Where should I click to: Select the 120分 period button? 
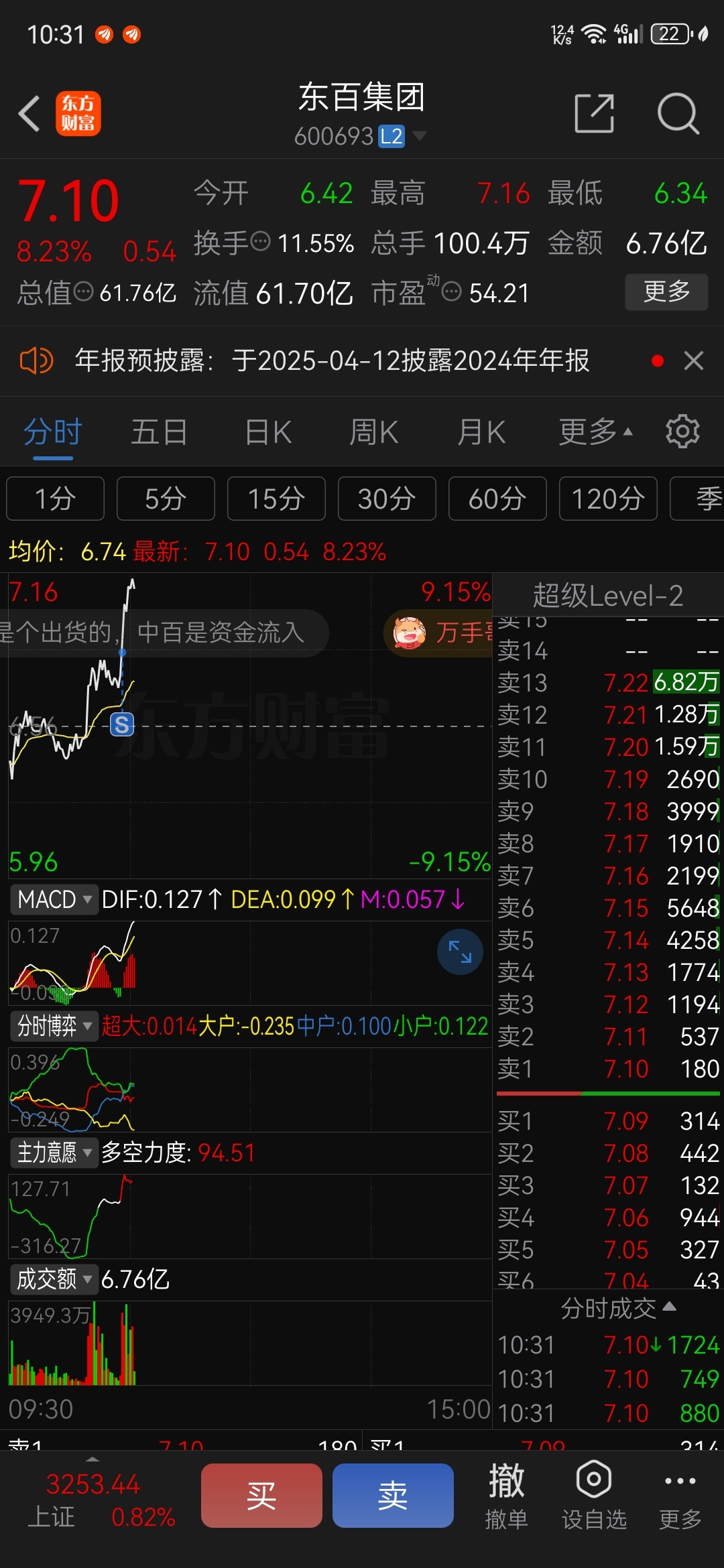pyautogui.click(x=608, y=499)
